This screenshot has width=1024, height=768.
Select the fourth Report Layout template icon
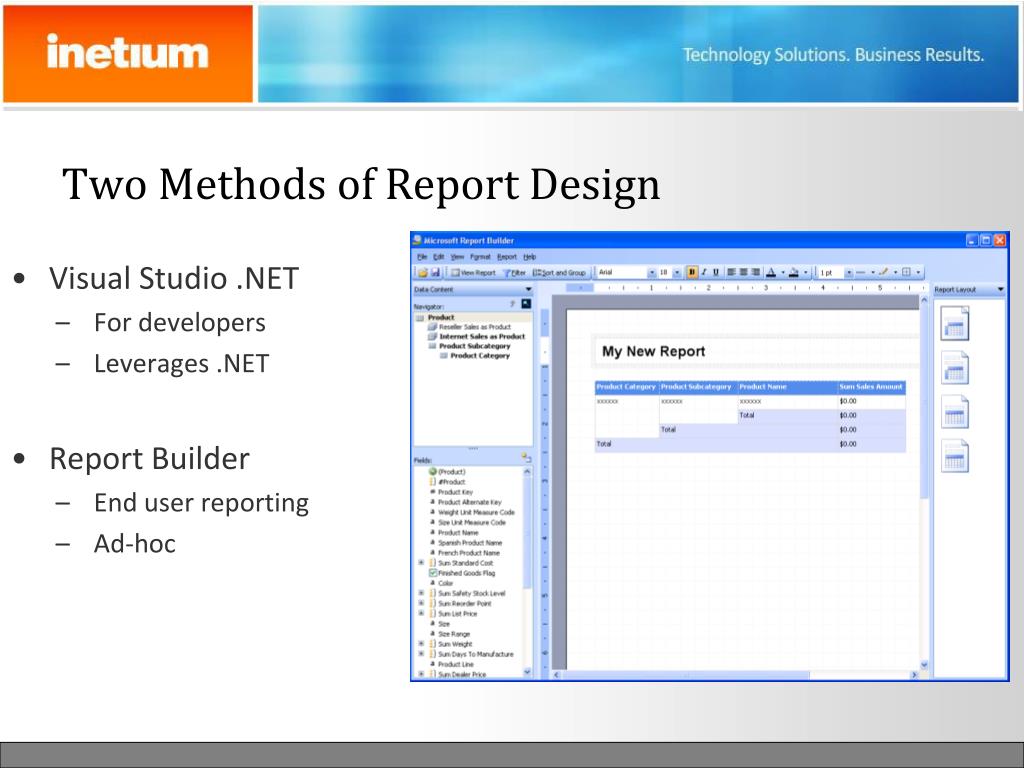pos(954,456)
